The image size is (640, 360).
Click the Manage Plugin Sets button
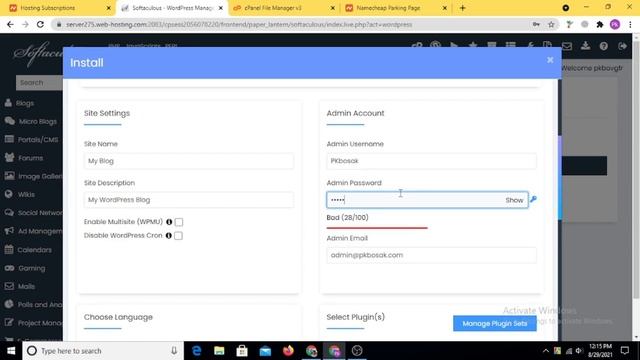[495, 324]
